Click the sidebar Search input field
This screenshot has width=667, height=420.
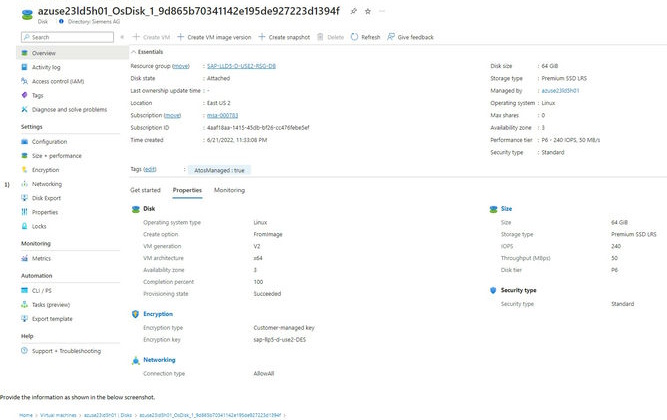click(x=67, y=37)
